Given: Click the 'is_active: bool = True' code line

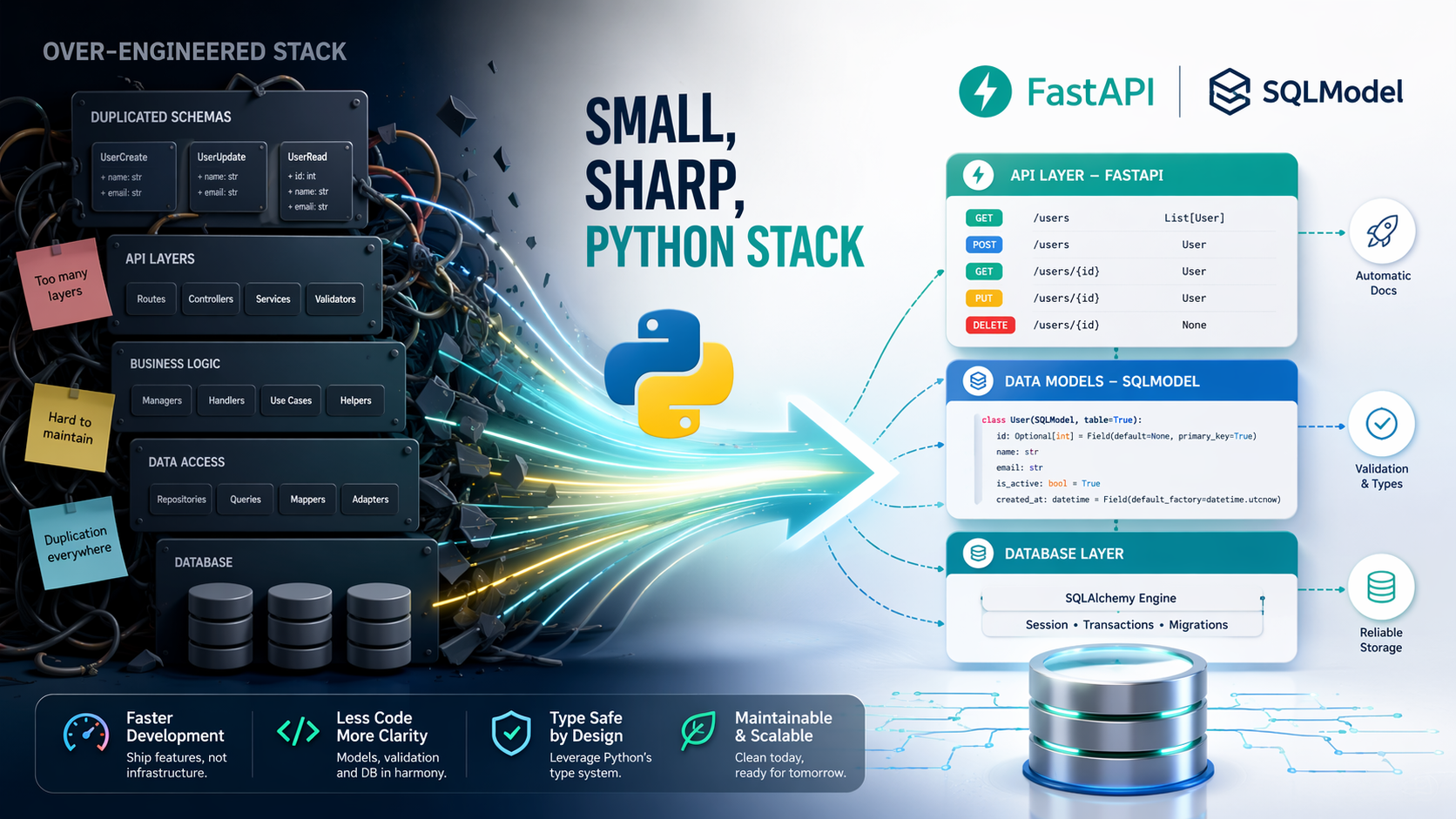Looking at the screenshot, I should coord(1048,484).
